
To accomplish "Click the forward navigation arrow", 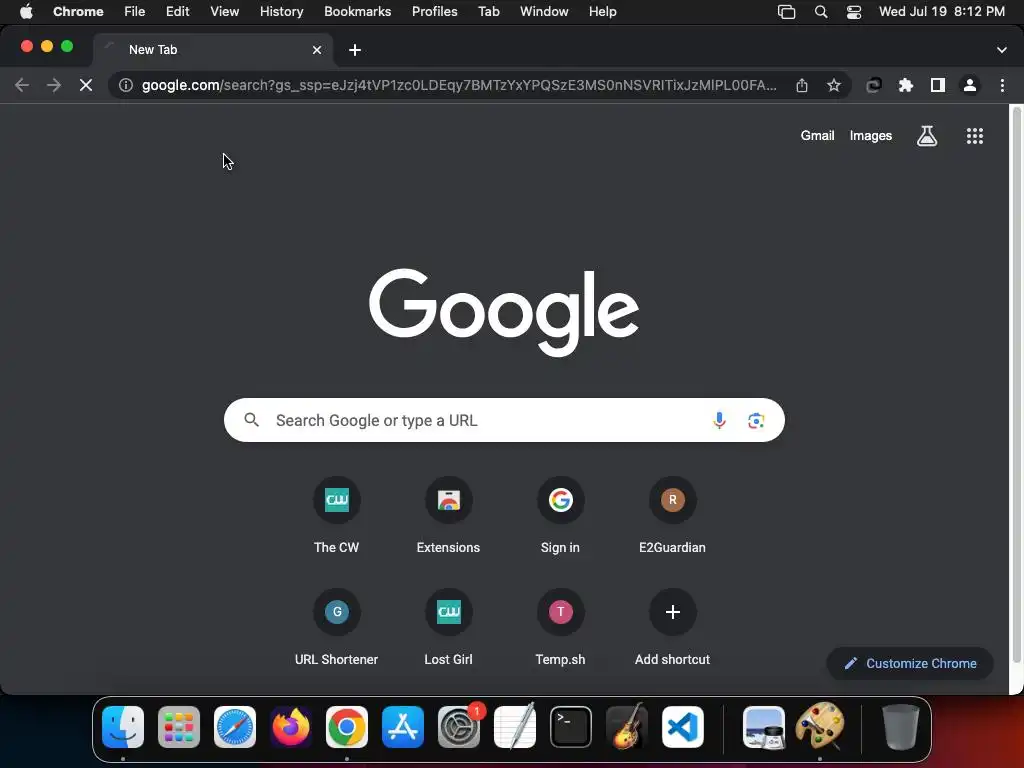I will (x=54, y=85).
